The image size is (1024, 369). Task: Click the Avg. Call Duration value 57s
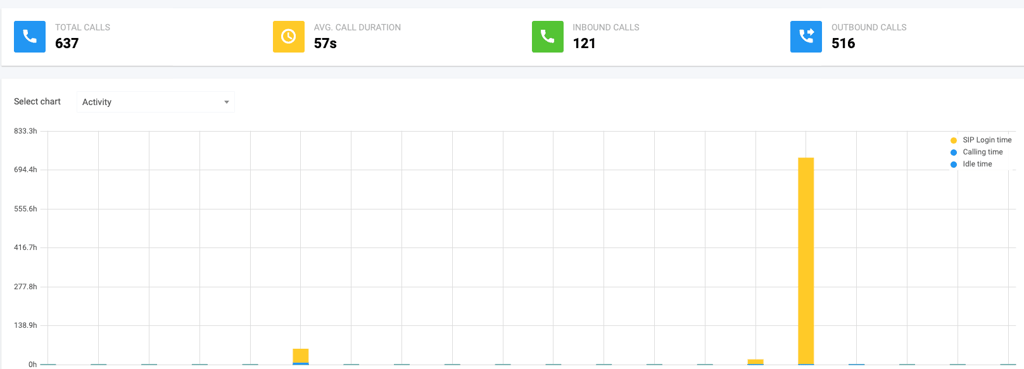(324, 44)
